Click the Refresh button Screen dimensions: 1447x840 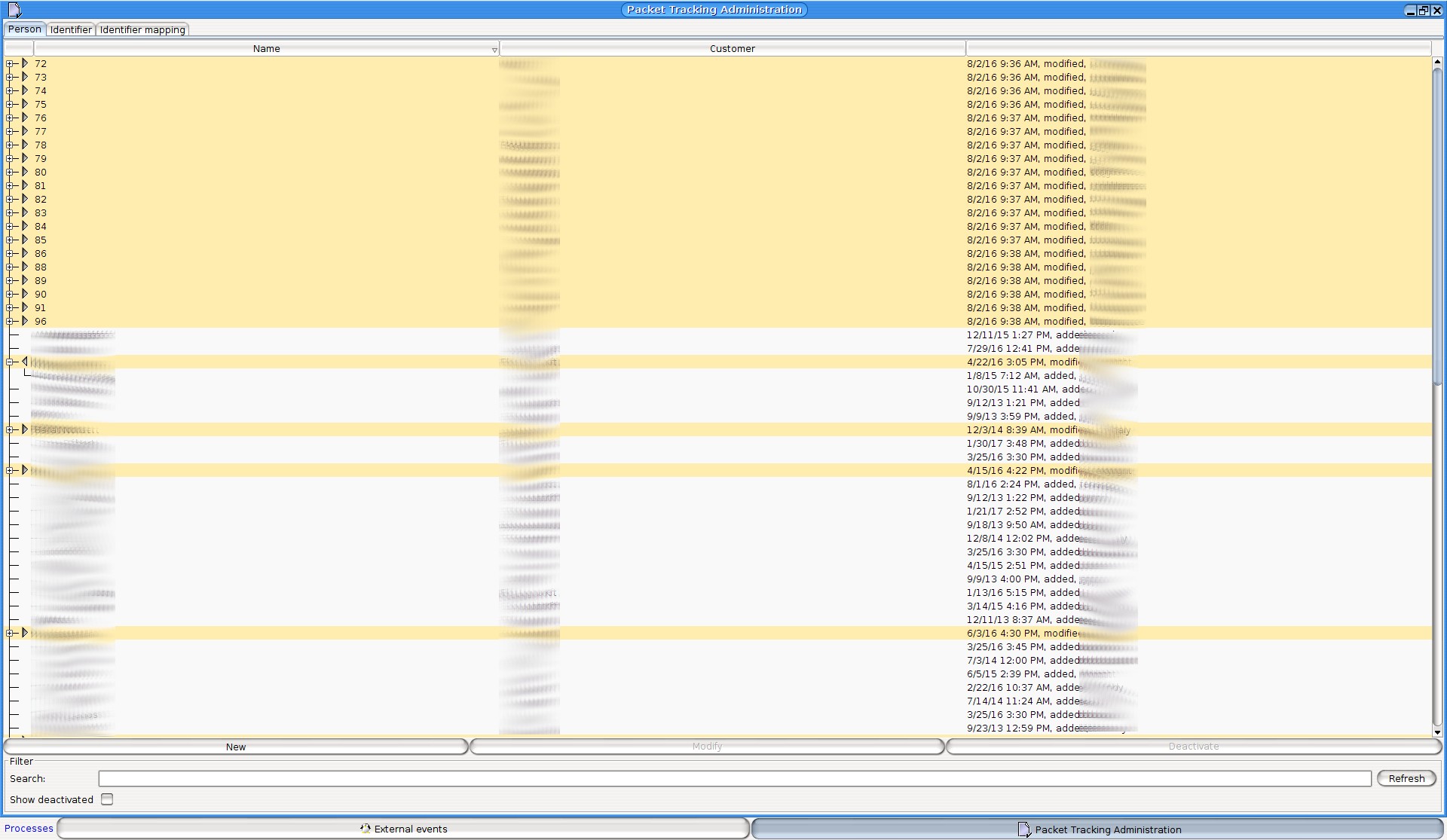1406,778
